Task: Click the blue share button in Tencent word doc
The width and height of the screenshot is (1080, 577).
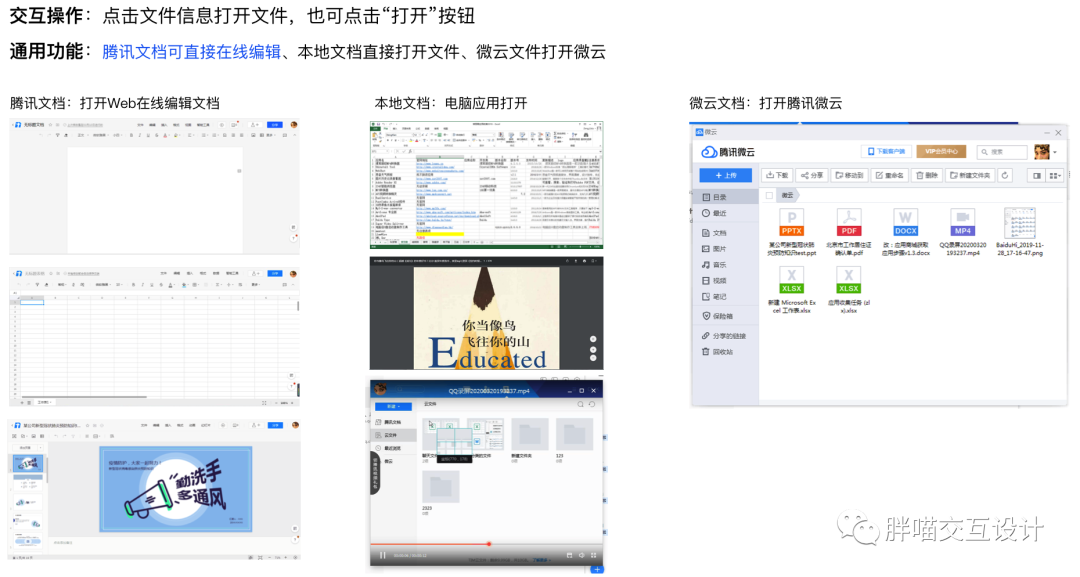Action: point(275,125)
